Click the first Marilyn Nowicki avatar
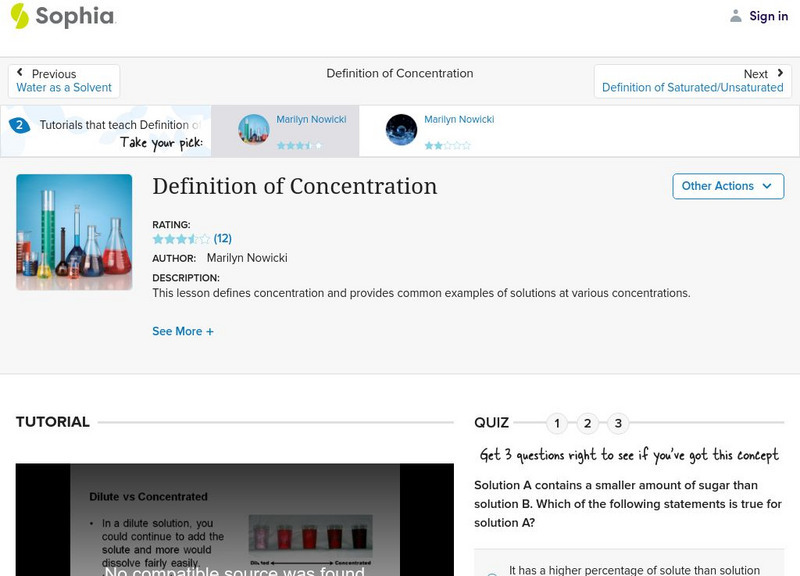This screenshot has height=576, width=800. click(253, 130)
